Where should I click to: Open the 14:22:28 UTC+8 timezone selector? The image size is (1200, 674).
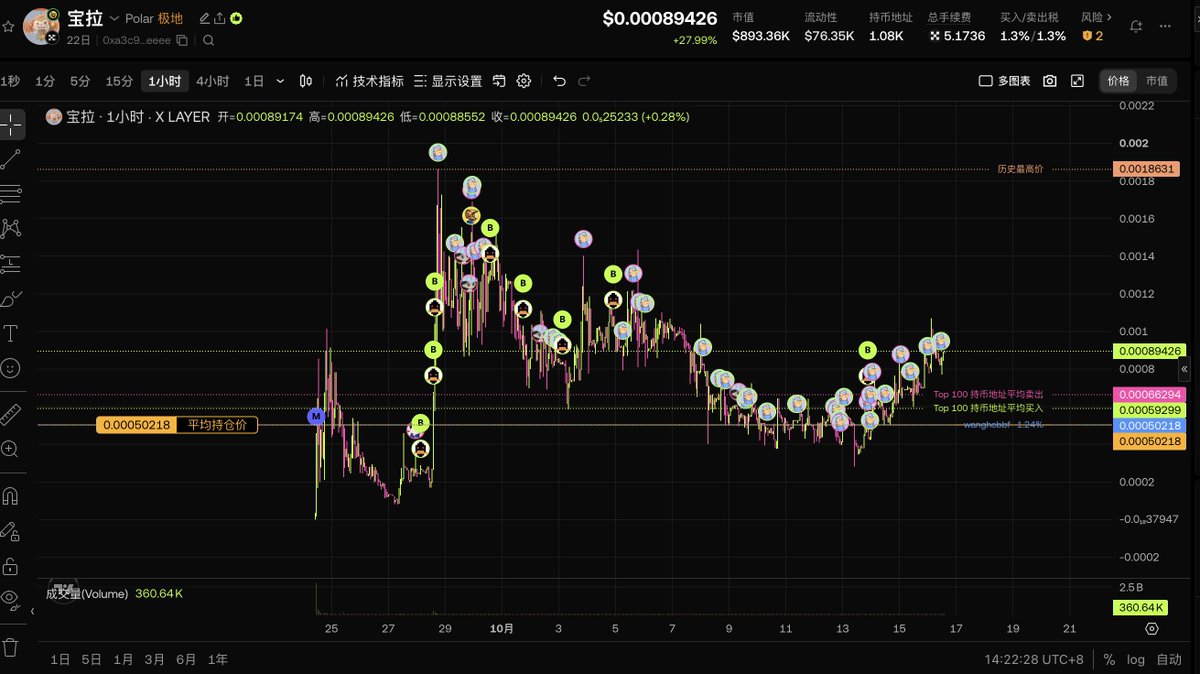pyautogui.click(x=1034, y=660)
